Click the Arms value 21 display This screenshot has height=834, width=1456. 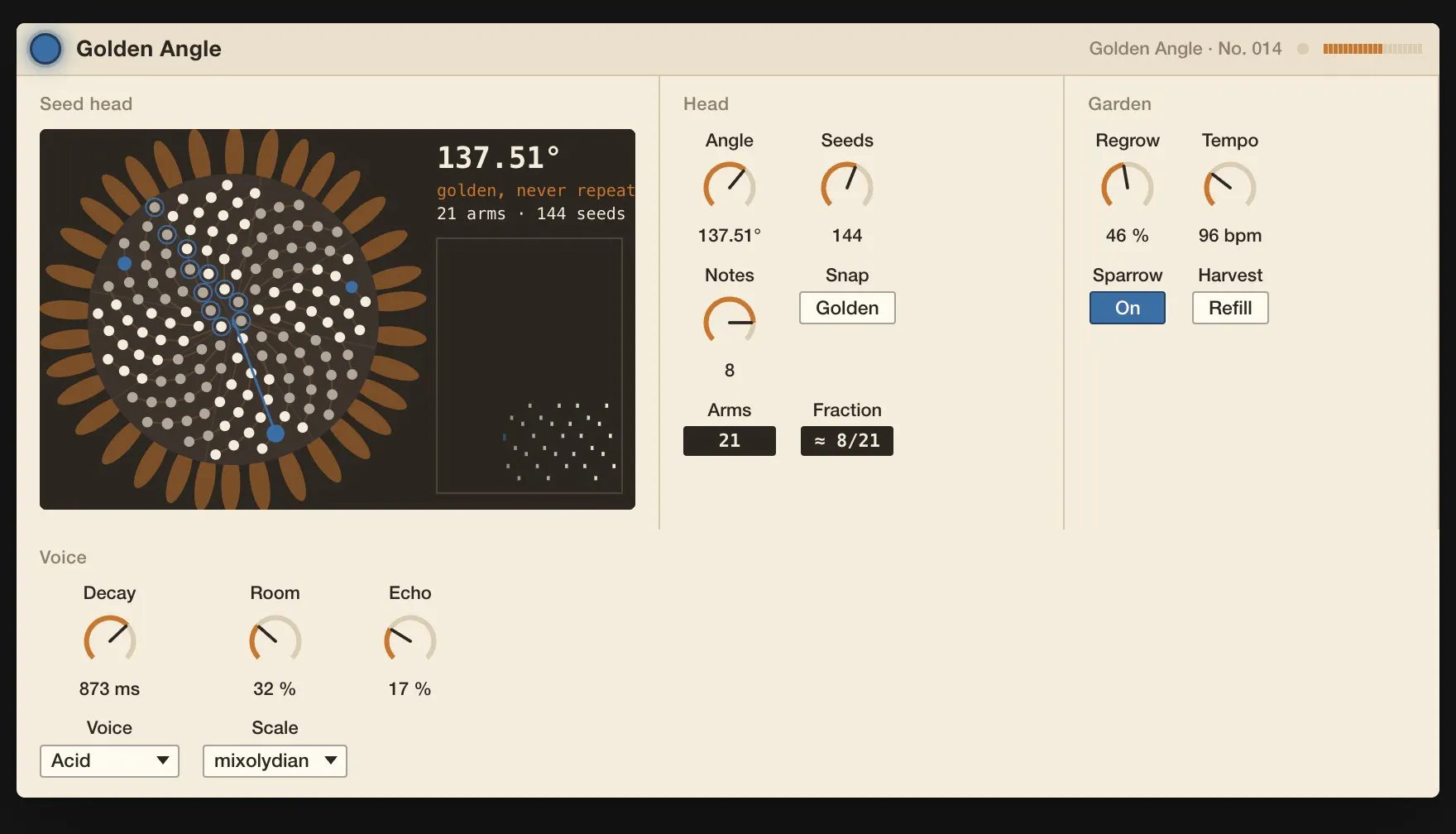click(x=730, y=441)
